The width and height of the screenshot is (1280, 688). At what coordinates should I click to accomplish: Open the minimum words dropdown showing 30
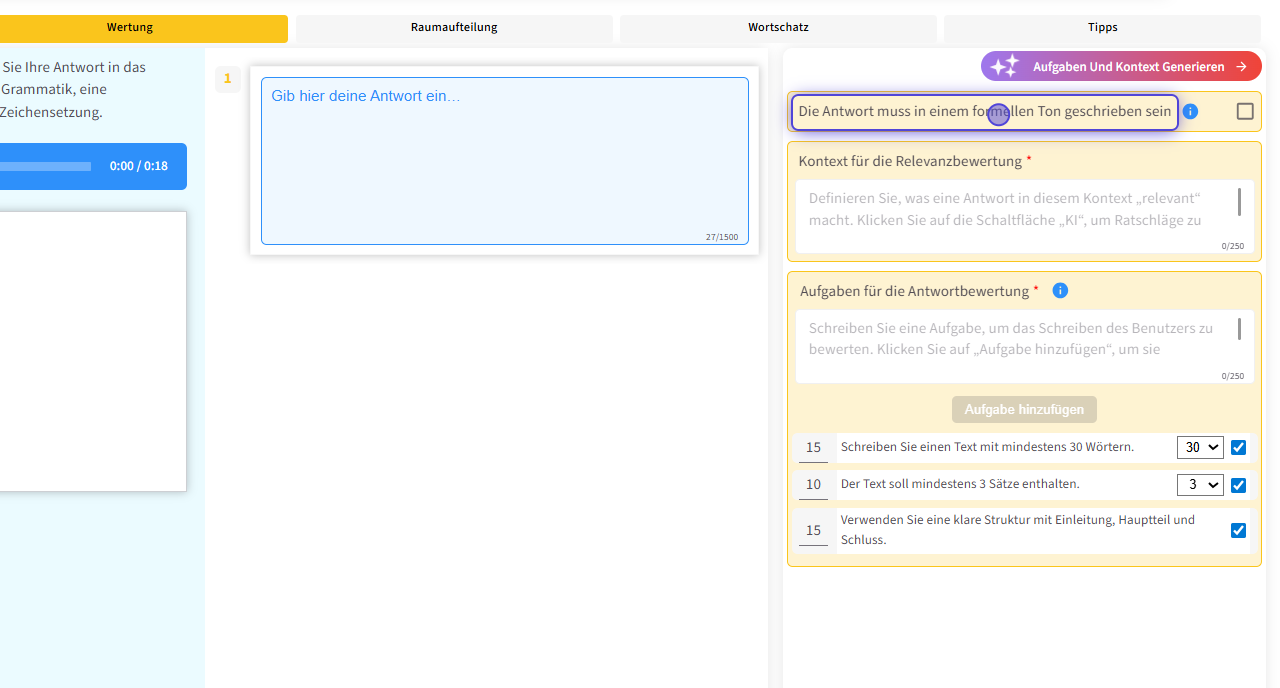coord(1200,448)
